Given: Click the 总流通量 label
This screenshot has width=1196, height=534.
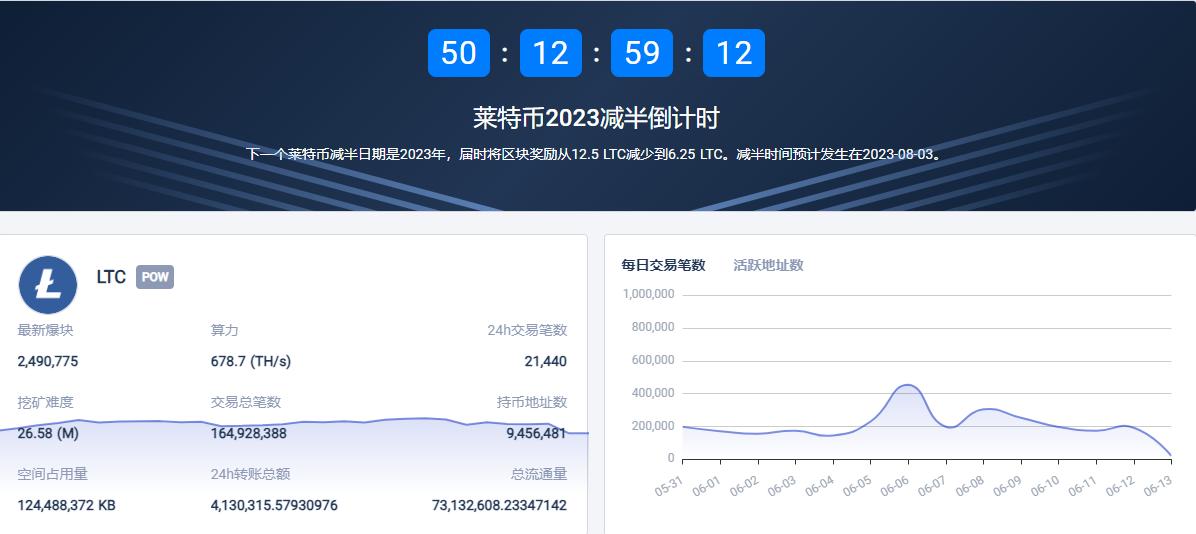Looking at the screenshot, I should 539,474.
